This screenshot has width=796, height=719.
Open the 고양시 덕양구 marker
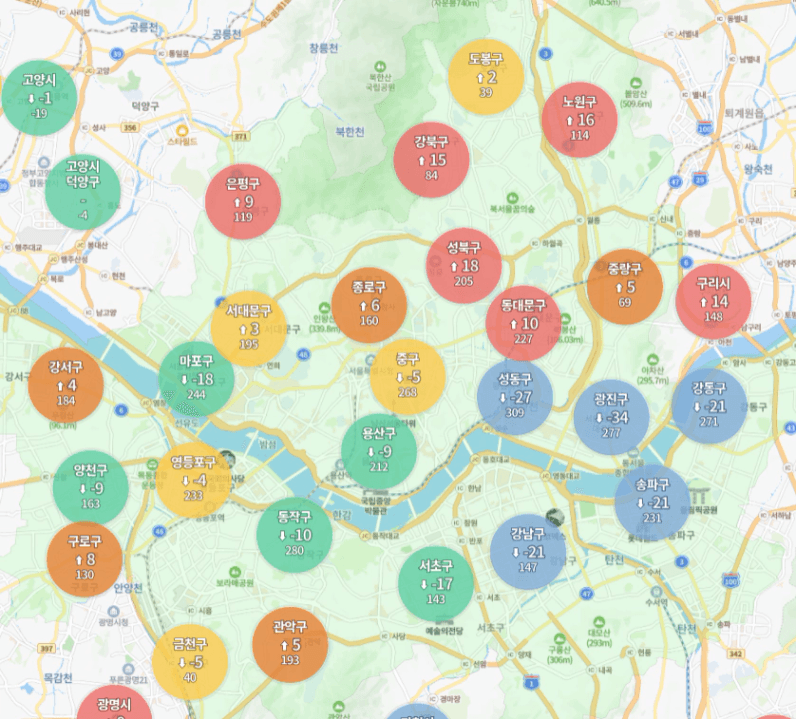point(82,193)
